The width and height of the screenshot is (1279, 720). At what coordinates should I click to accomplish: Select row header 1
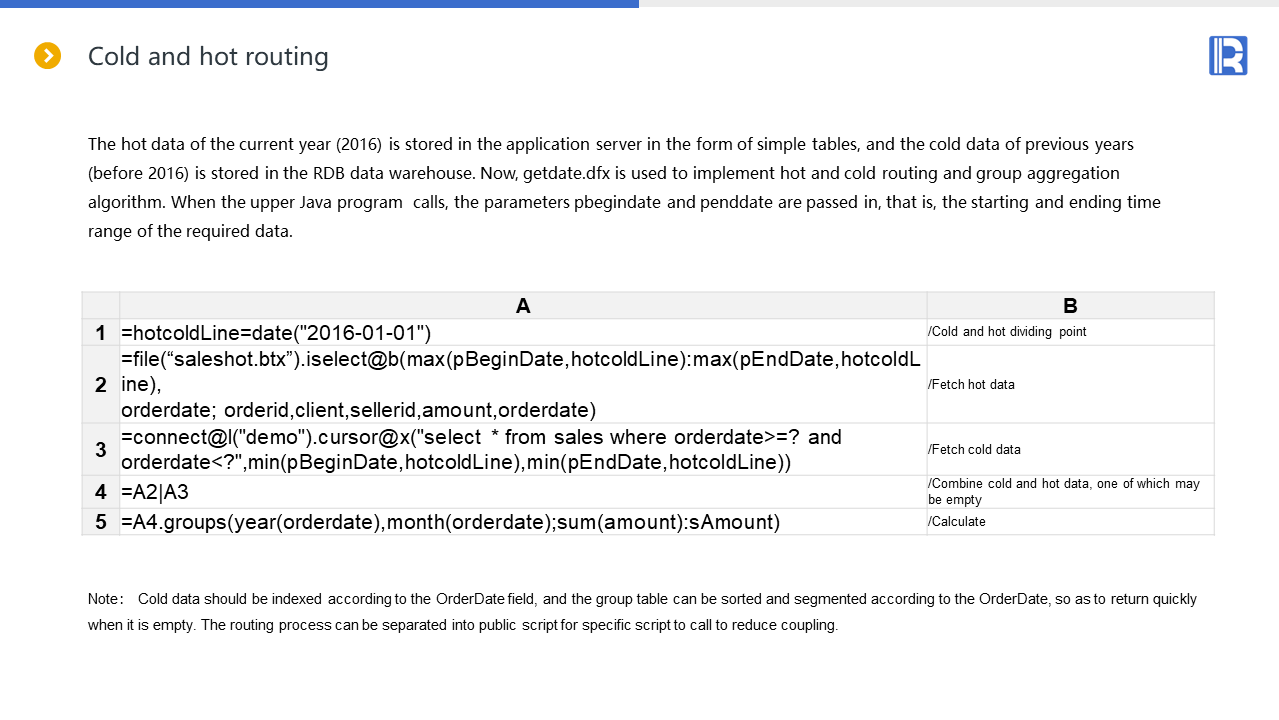click(x=101, y=333)
